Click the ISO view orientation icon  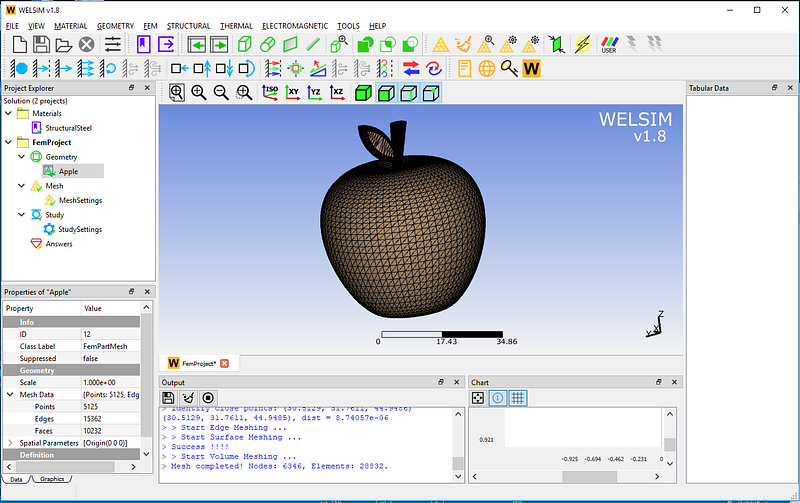(x=270, y=93)
